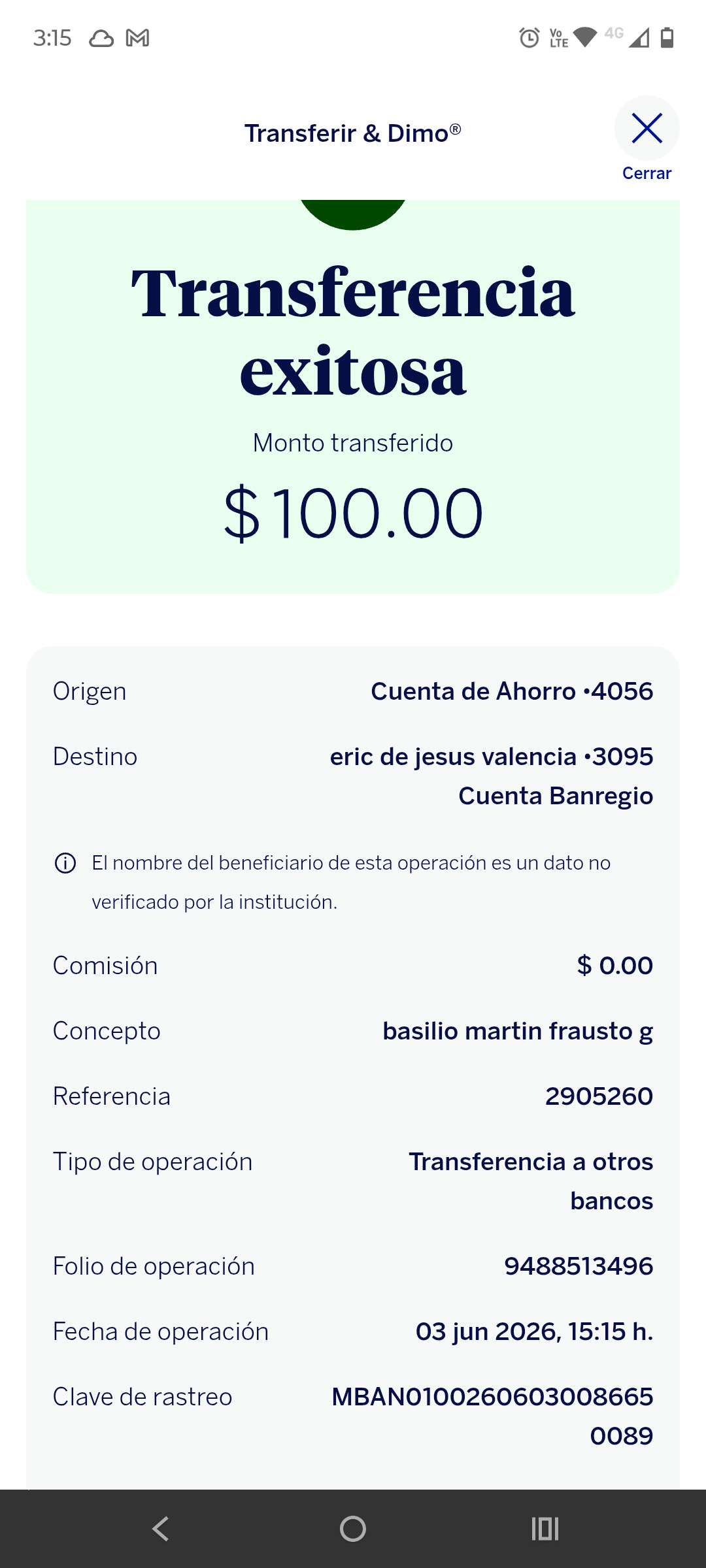The width and height of the screenshot is (706, 1568).
Task: Tap the alarm clock status icon
Action: pyautogui.click(x=529, y=38)
